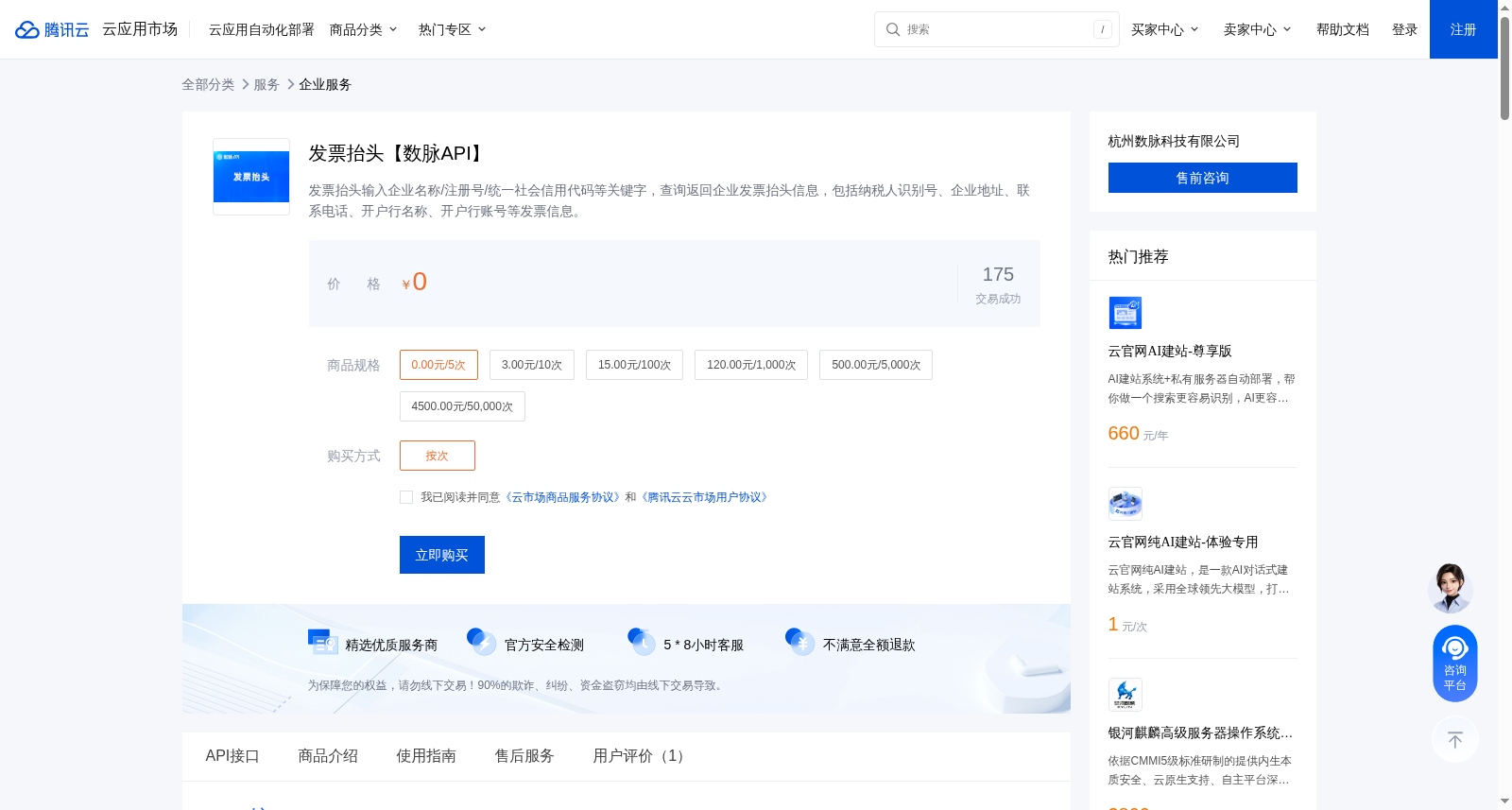Select the 0.00元/5次 specification
1512x810 pixels.
point(438,365)
